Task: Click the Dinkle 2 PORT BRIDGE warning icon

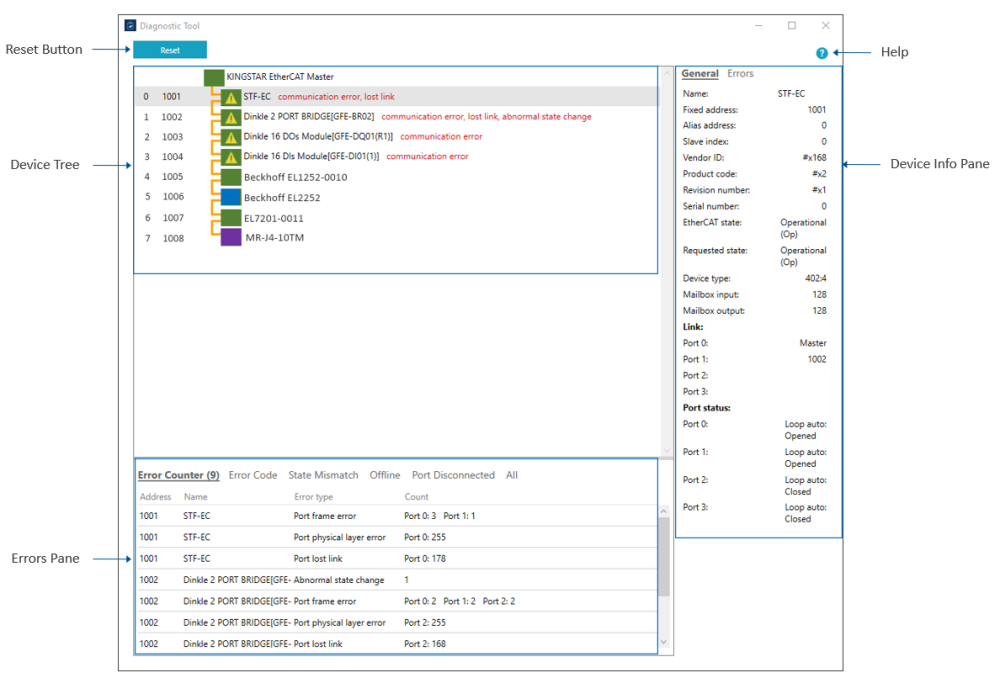Action: [231, 117]
